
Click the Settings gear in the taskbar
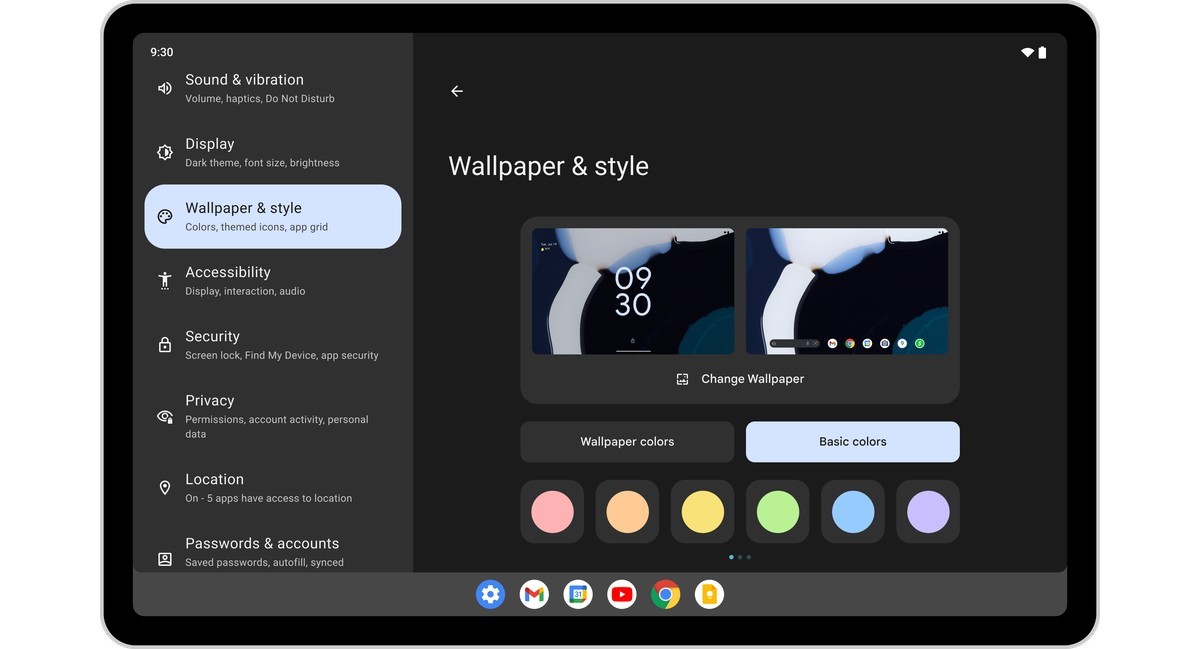pos(490,595)
